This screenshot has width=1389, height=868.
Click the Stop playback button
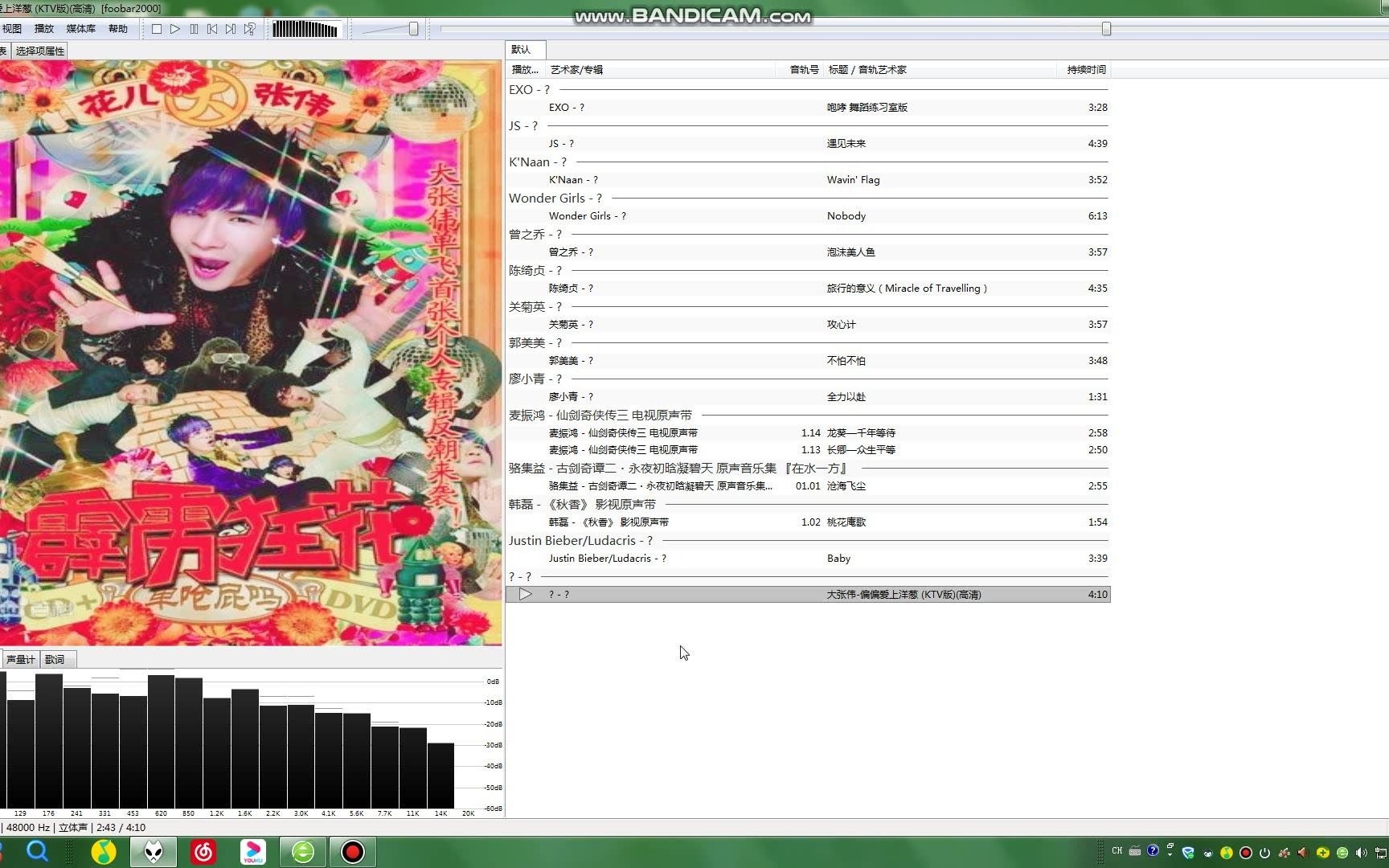coord(157,29)
